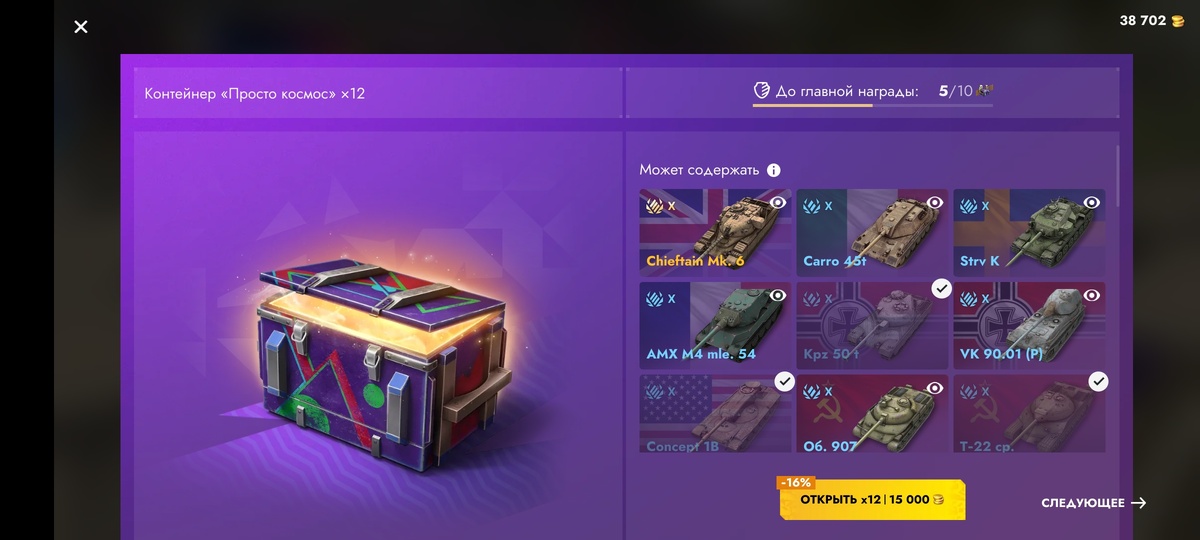Image resolution: width=1200 pixels, height=540 pixels.
Task: Click the shield icon near До главной награды
Action: (762, 91)
